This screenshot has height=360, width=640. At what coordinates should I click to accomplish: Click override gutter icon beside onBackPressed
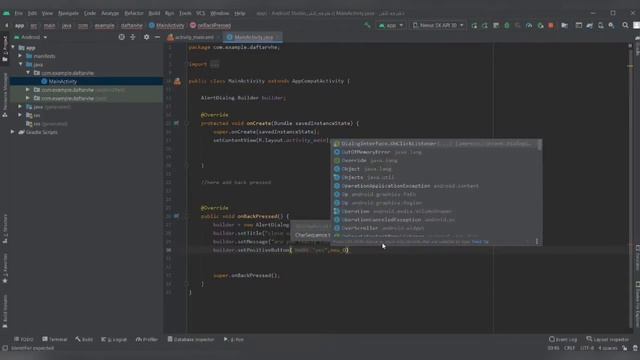176,216
